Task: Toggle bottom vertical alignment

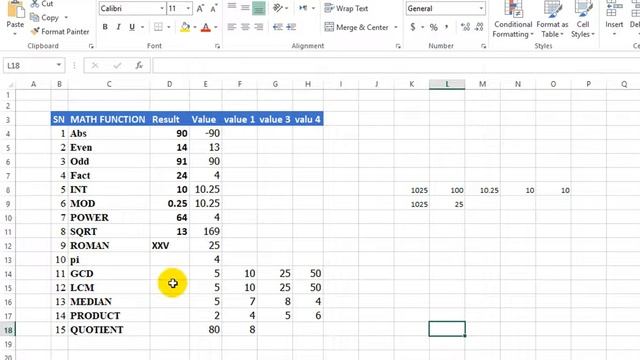Action: (259, 8)
